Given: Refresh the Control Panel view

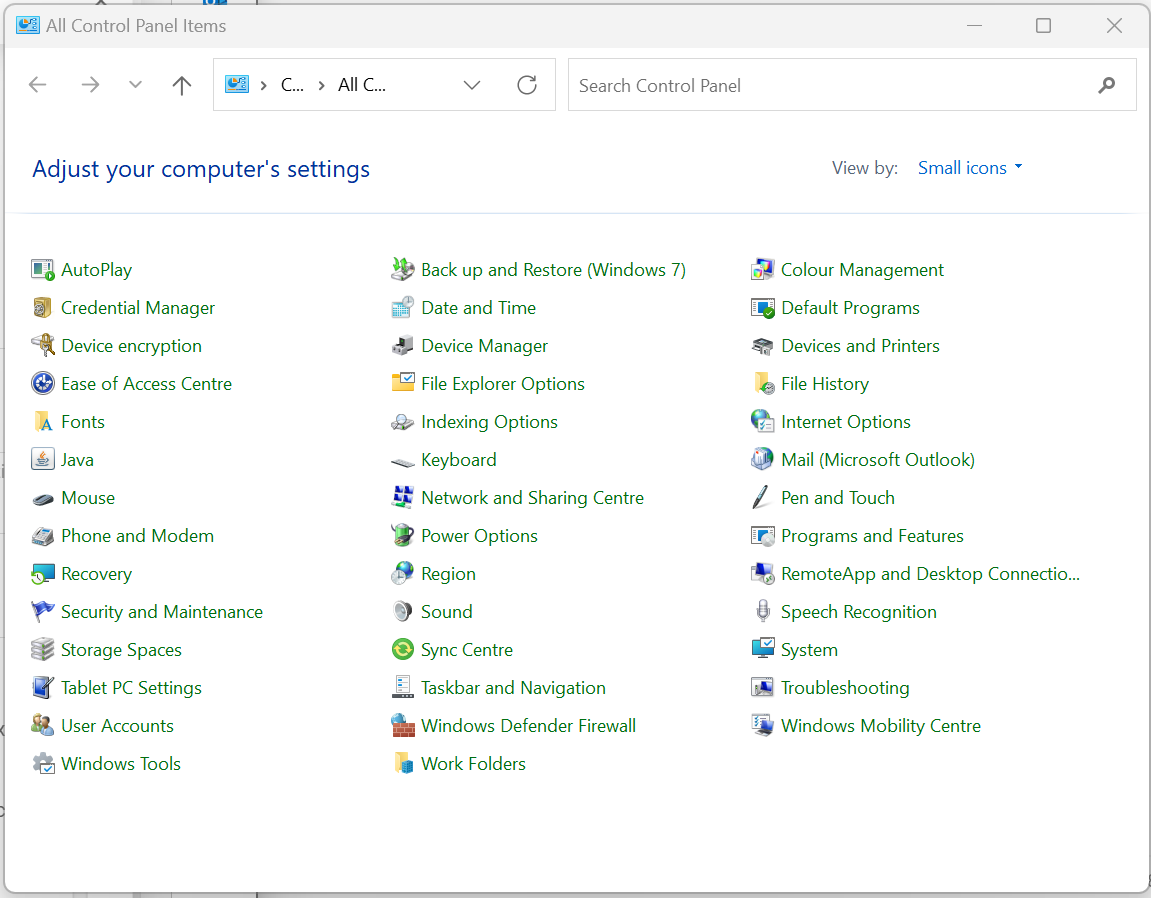Looking at the screenshot, I should tap(527, 85).
